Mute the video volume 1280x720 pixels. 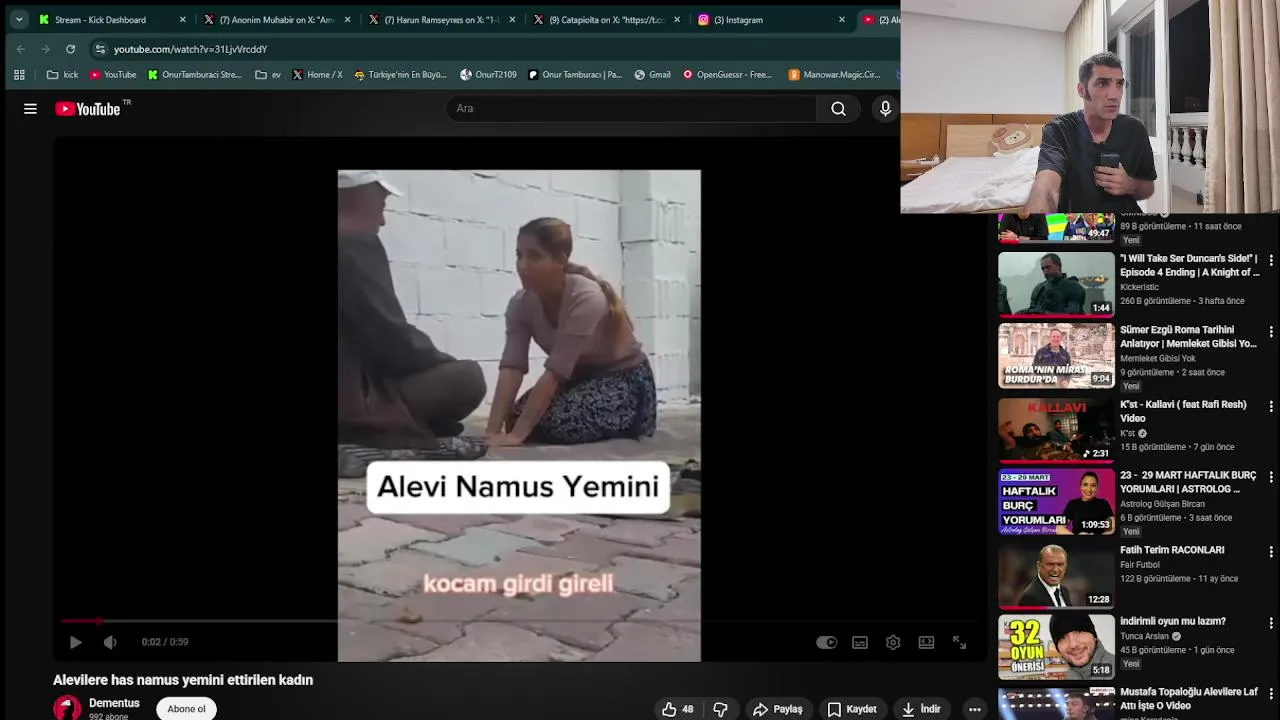point(110,642)
